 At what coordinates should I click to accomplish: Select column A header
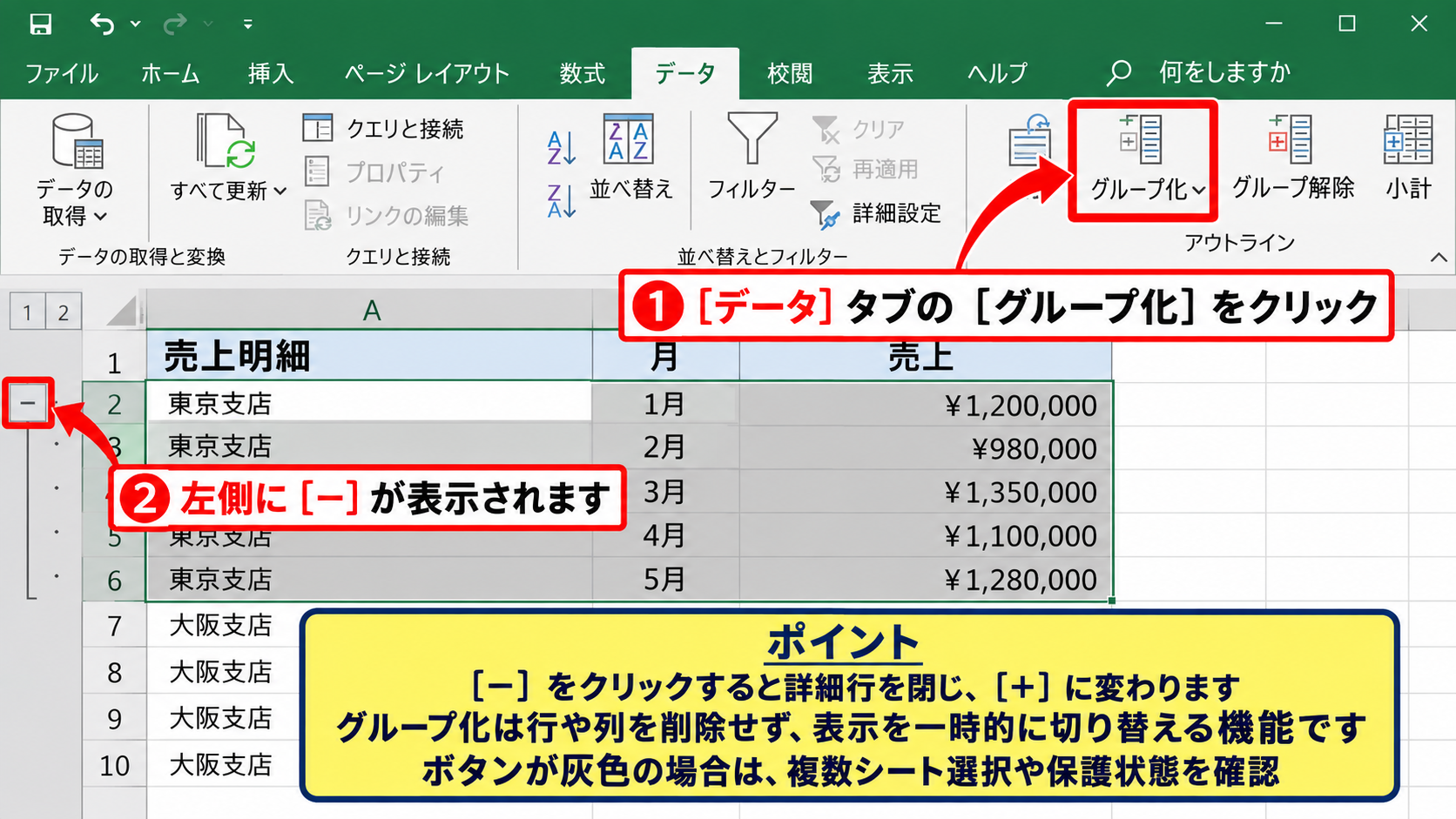(x=371, y=310)
